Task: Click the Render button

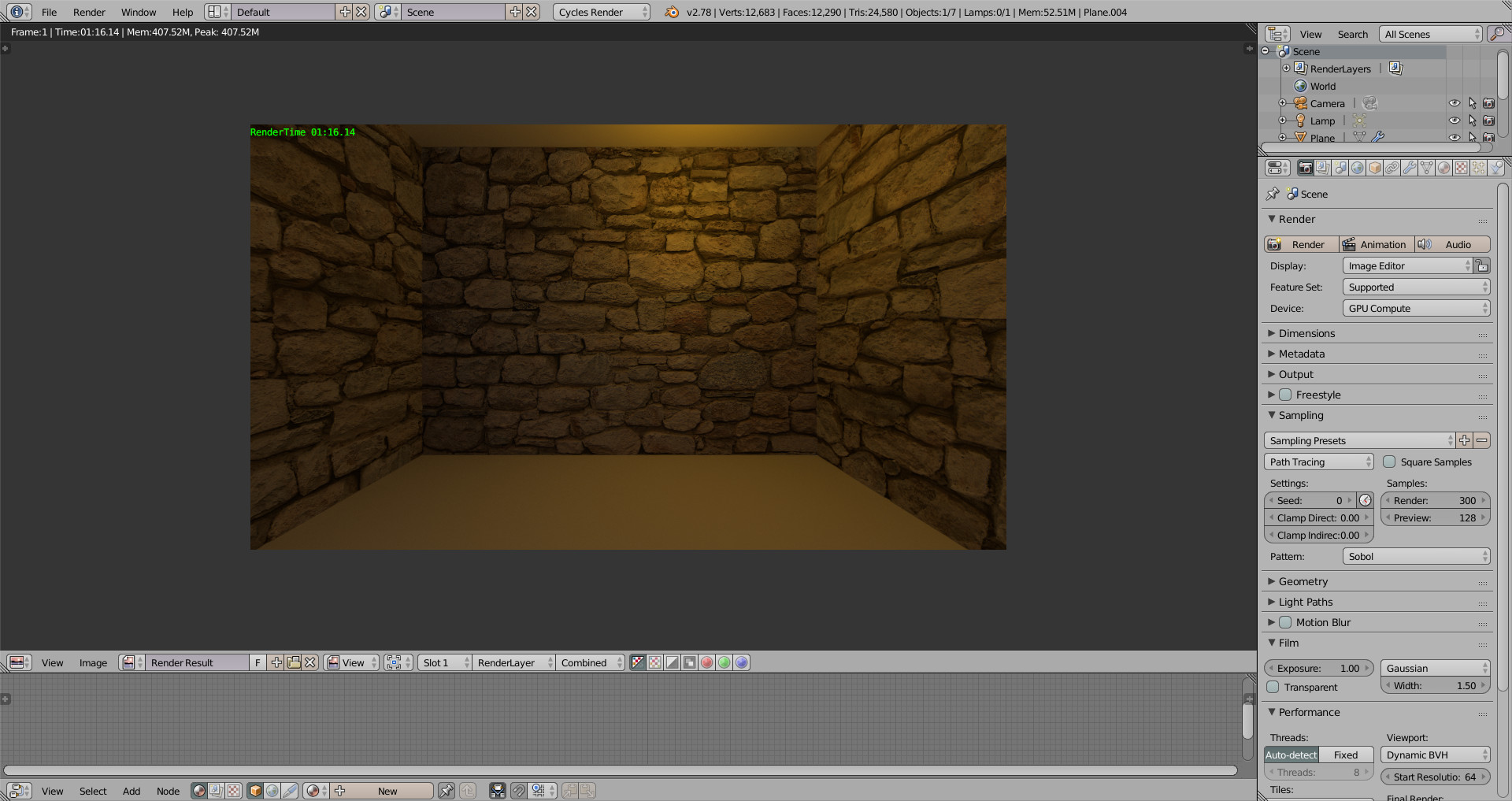Action: pyautogui.click(x=1301, y=245)
